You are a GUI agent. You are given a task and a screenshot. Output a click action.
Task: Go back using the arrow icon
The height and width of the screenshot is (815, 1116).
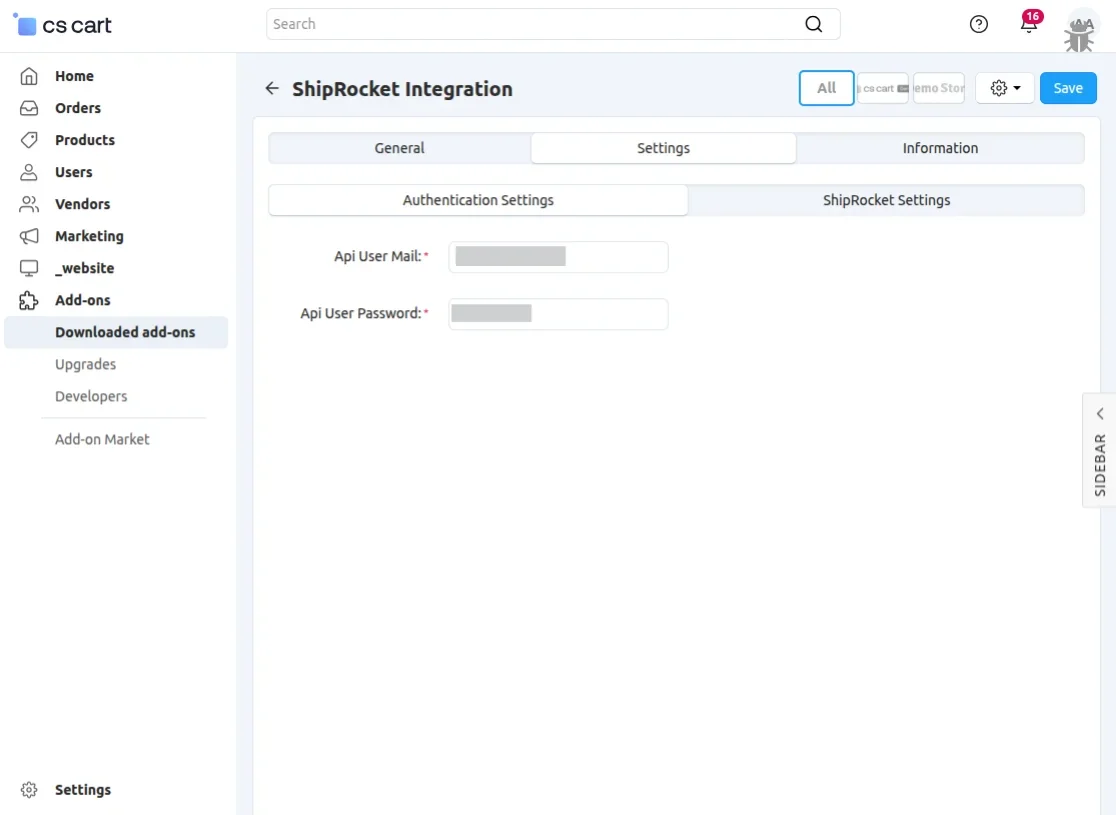pos(272,89)
